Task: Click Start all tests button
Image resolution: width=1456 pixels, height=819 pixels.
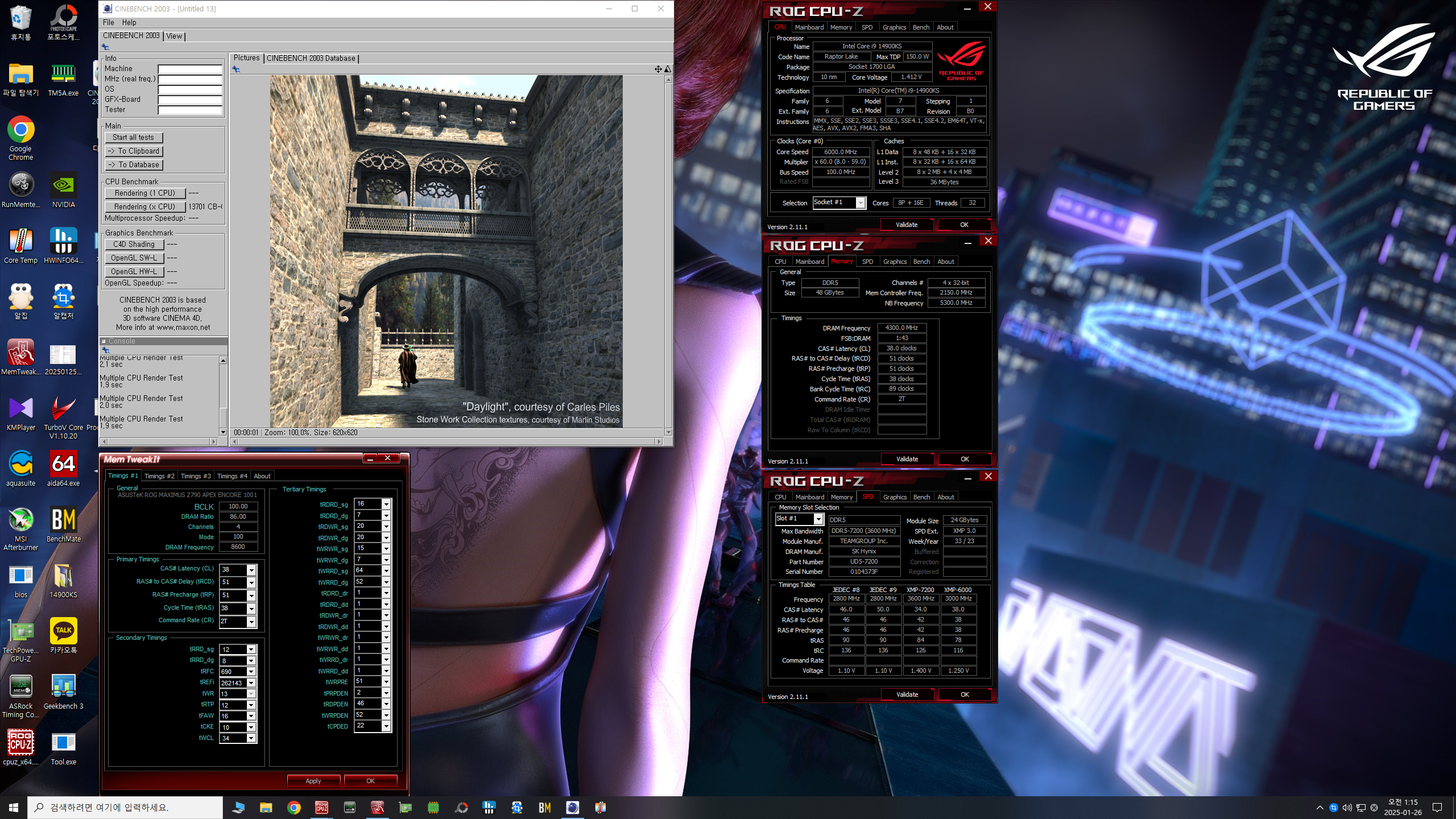Action: pos(134,137)
